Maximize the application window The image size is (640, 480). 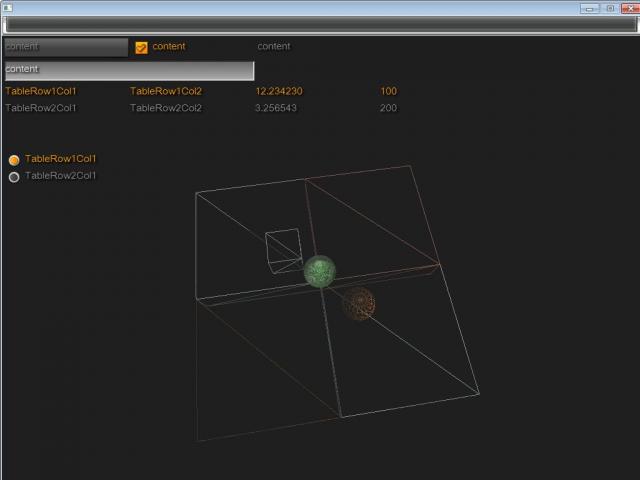609,8
